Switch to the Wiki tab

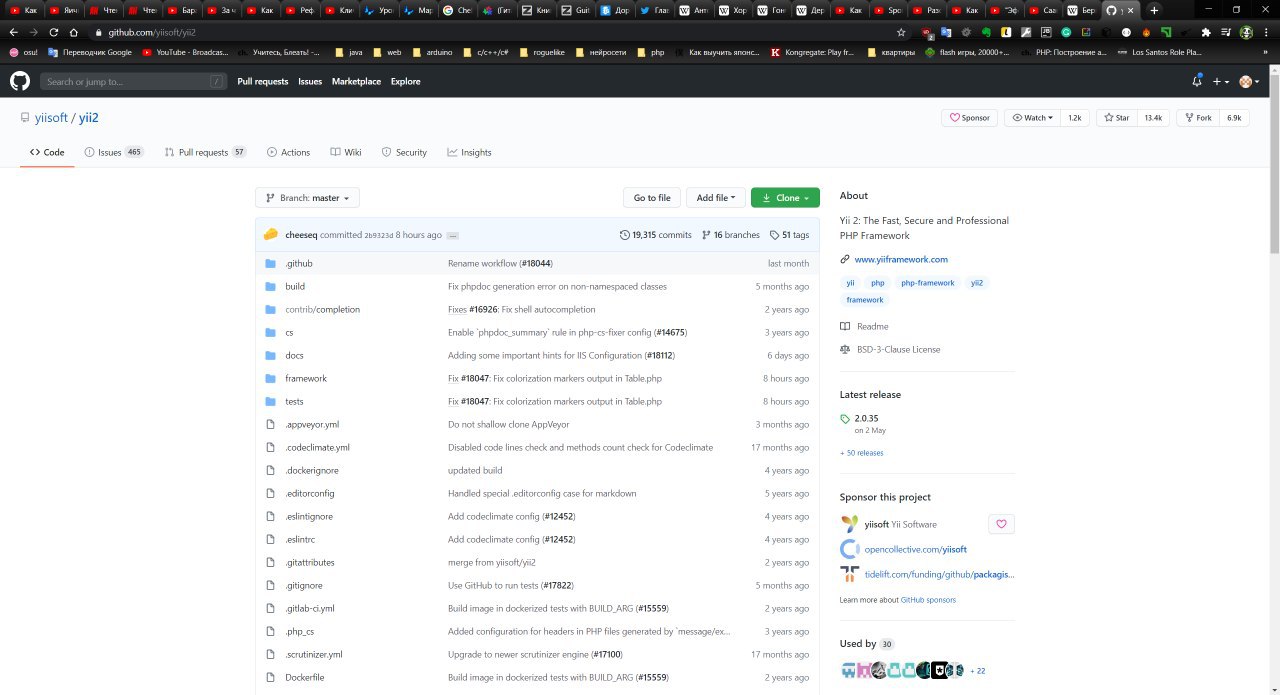tap(346, 152)
